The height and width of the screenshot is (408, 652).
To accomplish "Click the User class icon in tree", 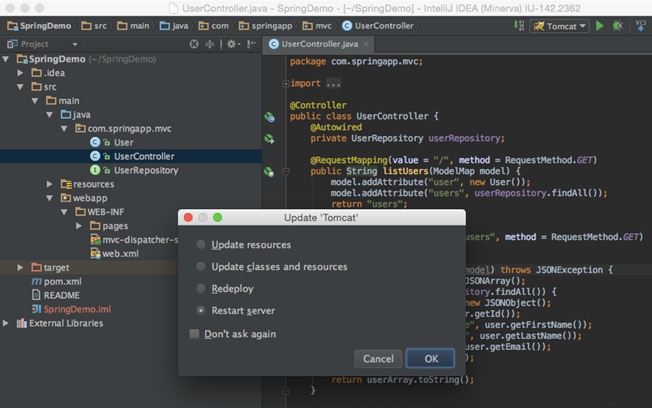I will click(x=95, y=142).
